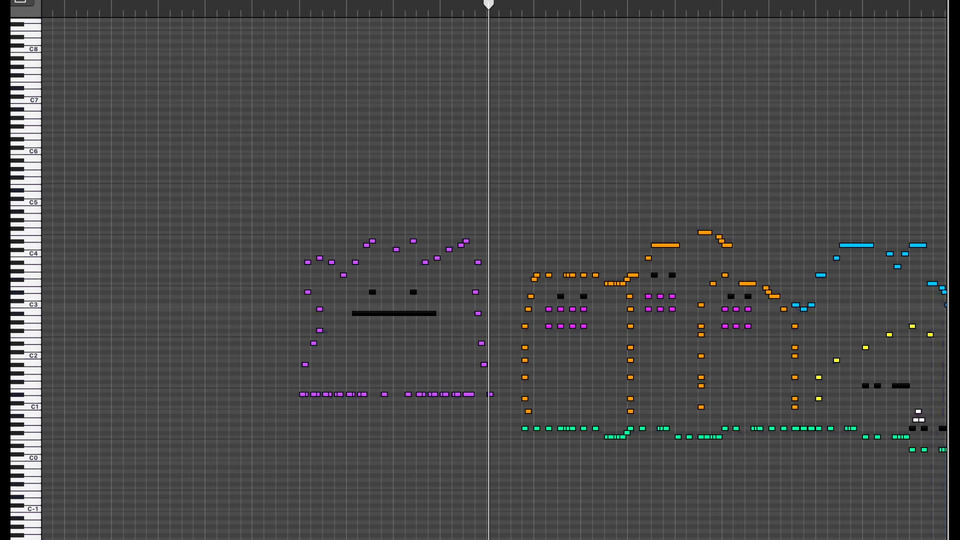The image size is (960, 540).
Task: Play the C0 piano key
Action: click(x=26, y=458)
